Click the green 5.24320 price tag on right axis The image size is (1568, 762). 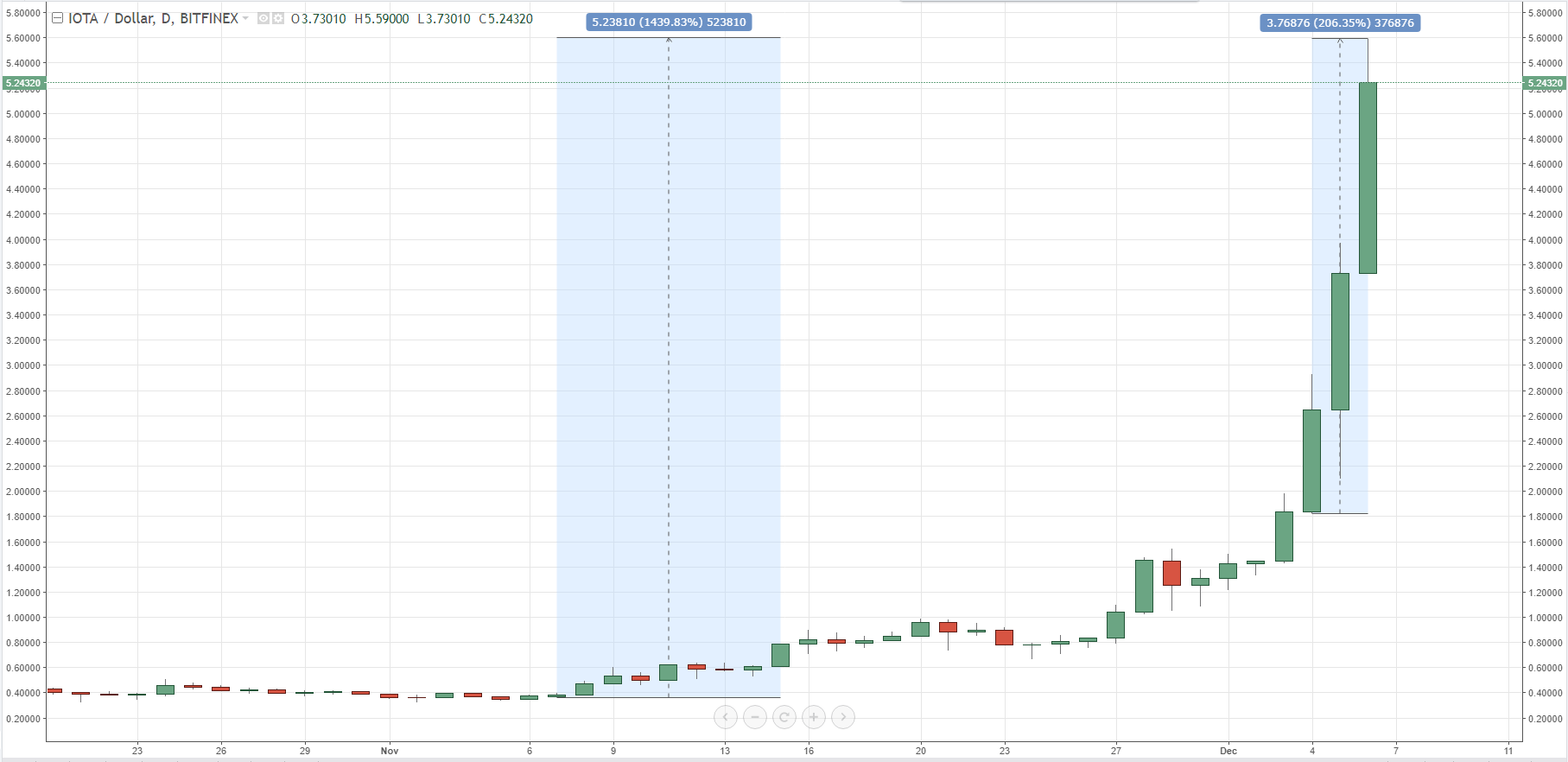tap(1545, 84)
